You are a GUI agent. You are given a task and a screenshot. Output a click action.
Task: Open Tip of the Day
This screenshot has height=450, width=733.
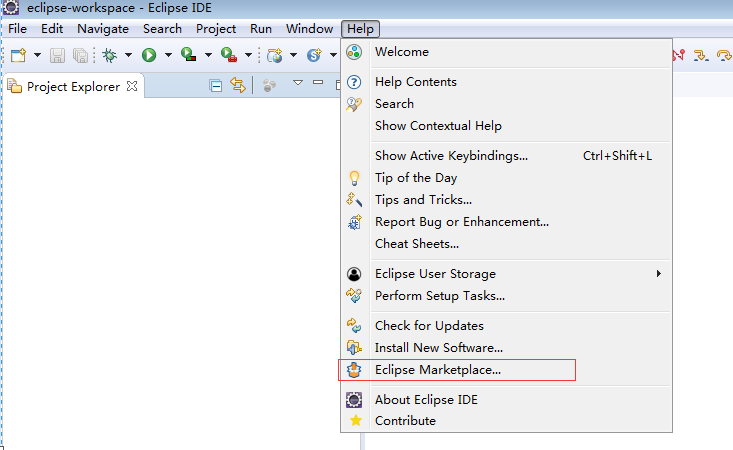[506, 178]
